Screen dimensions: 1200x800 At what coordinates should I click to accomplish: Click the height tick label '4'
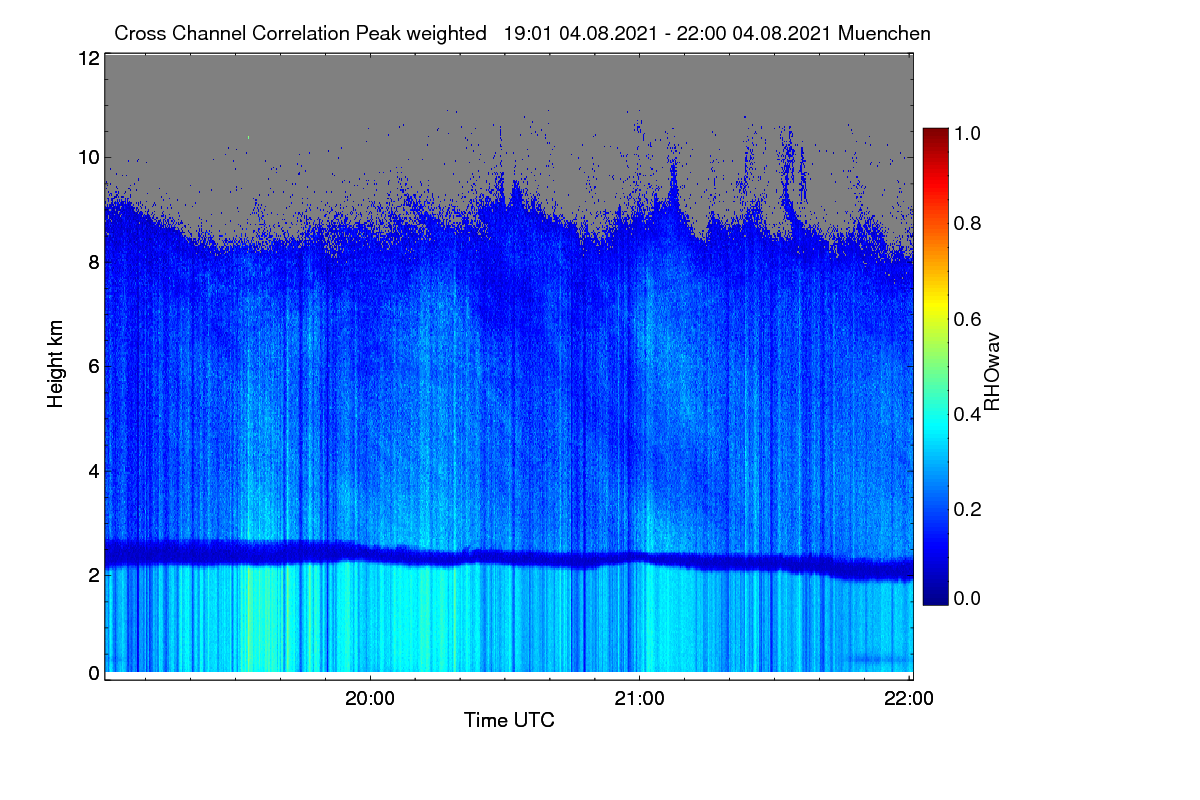coord(93,470)
